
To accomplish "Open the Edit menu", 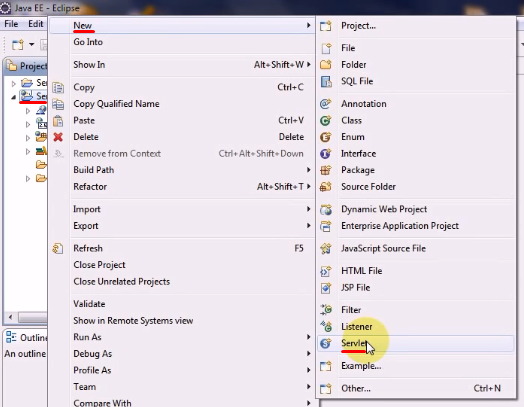I will point(35,24).
